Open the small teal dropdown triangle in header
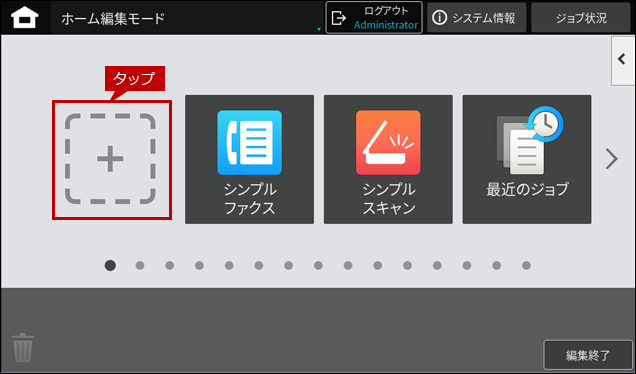The image size is (636, 374). pos(319,29)
